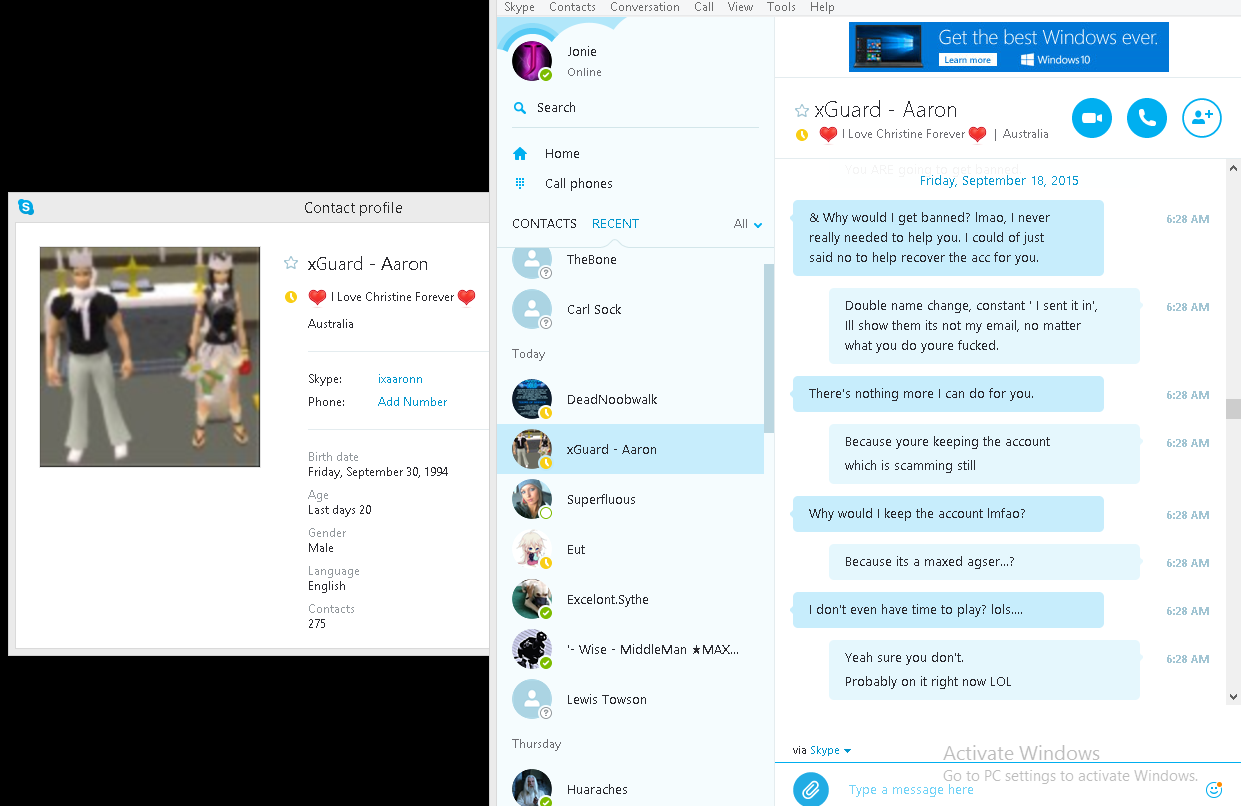Toggle favorite star in Contact profile window

pos(291,263)
